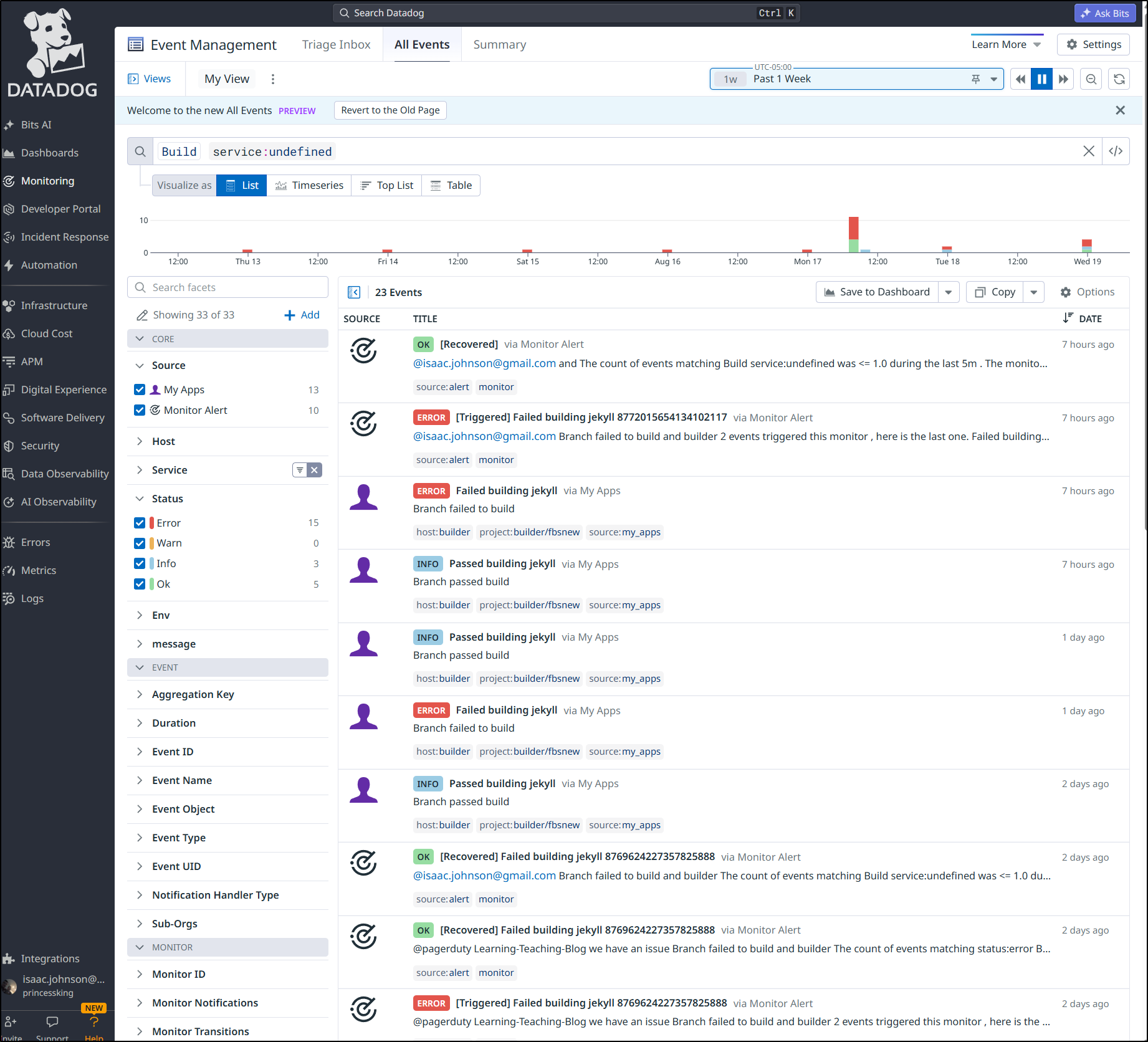Expand the Event Type facet
This screenshot has width=1148, height=1042.
coord(140,838)
